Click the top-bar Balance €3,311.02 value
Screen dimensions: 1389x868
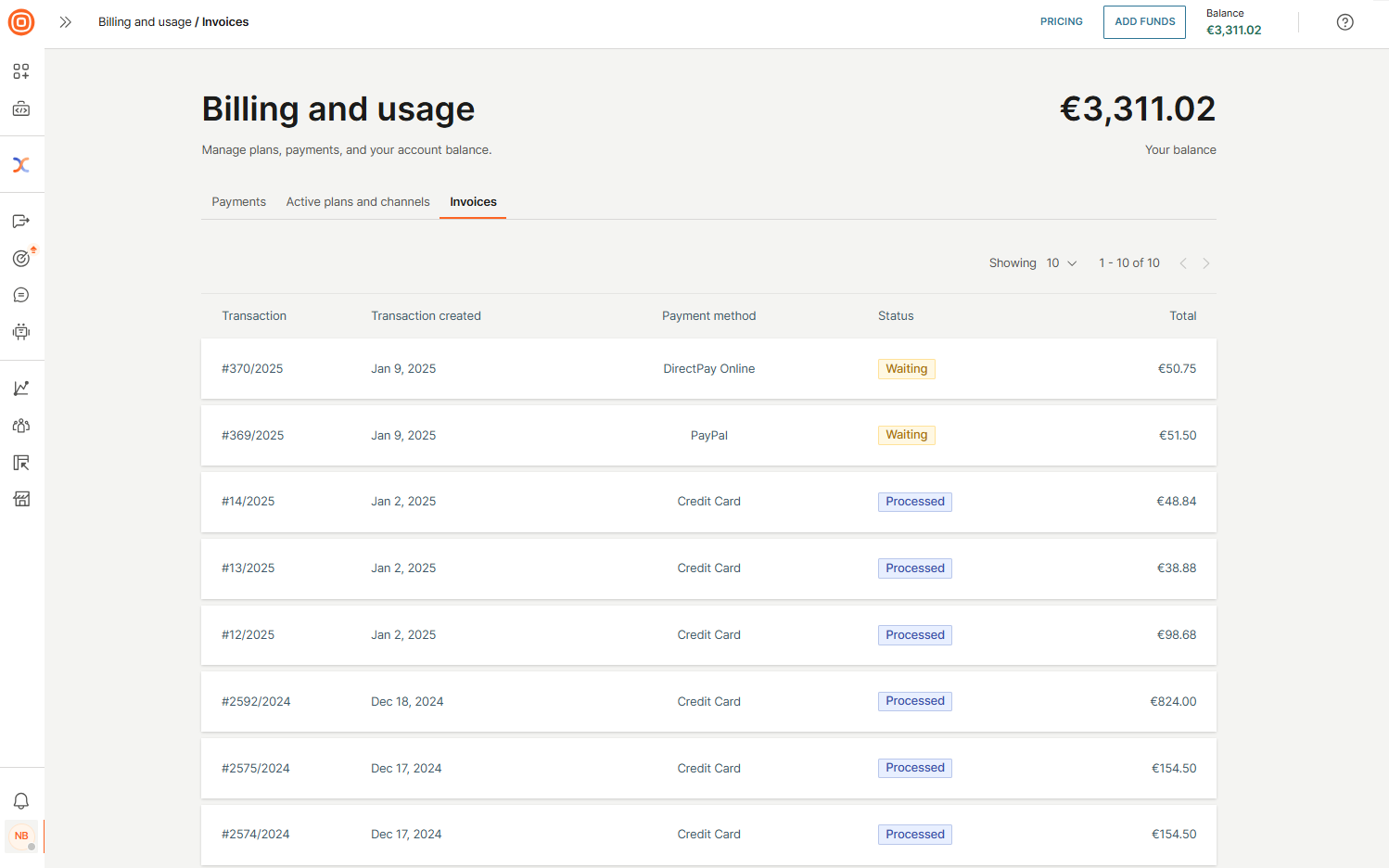[1233, 31]
